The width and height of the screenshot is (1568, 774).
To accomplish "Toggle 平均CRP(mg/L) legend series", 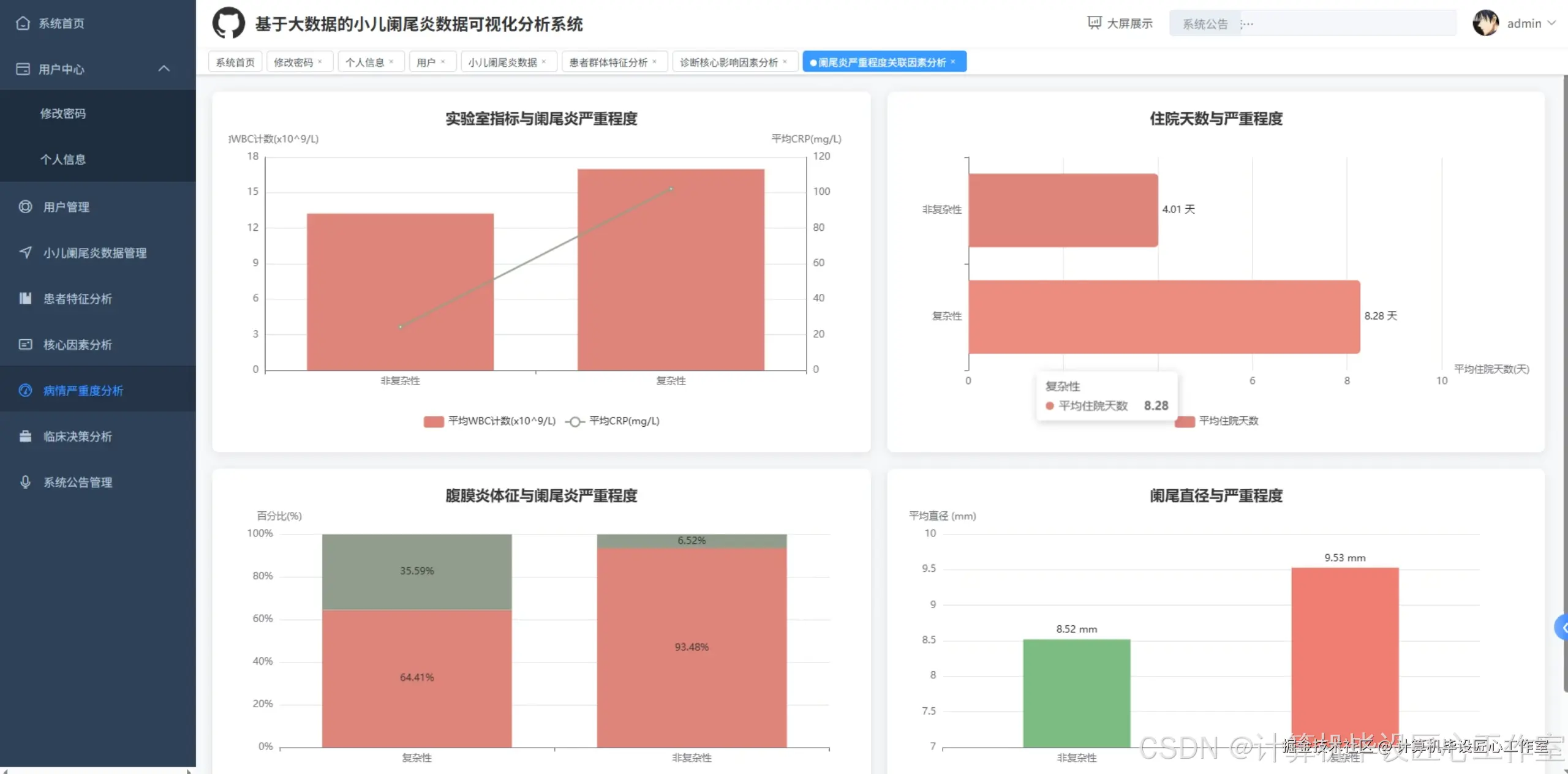I will pyautogui.click(x=575, y=421).
